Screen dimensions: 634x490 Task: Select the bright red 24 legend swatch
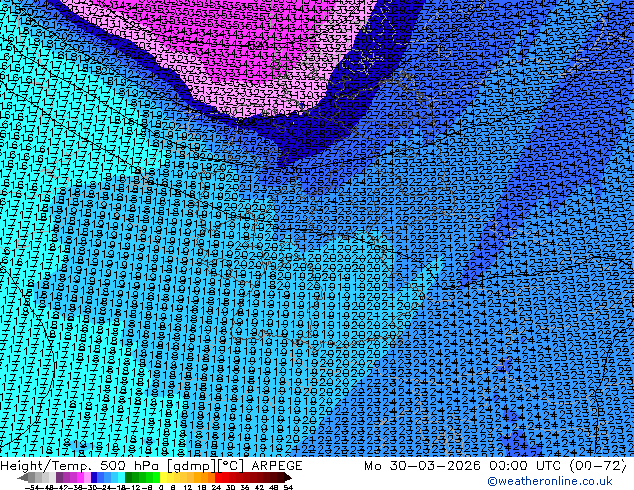coord(219,477)
